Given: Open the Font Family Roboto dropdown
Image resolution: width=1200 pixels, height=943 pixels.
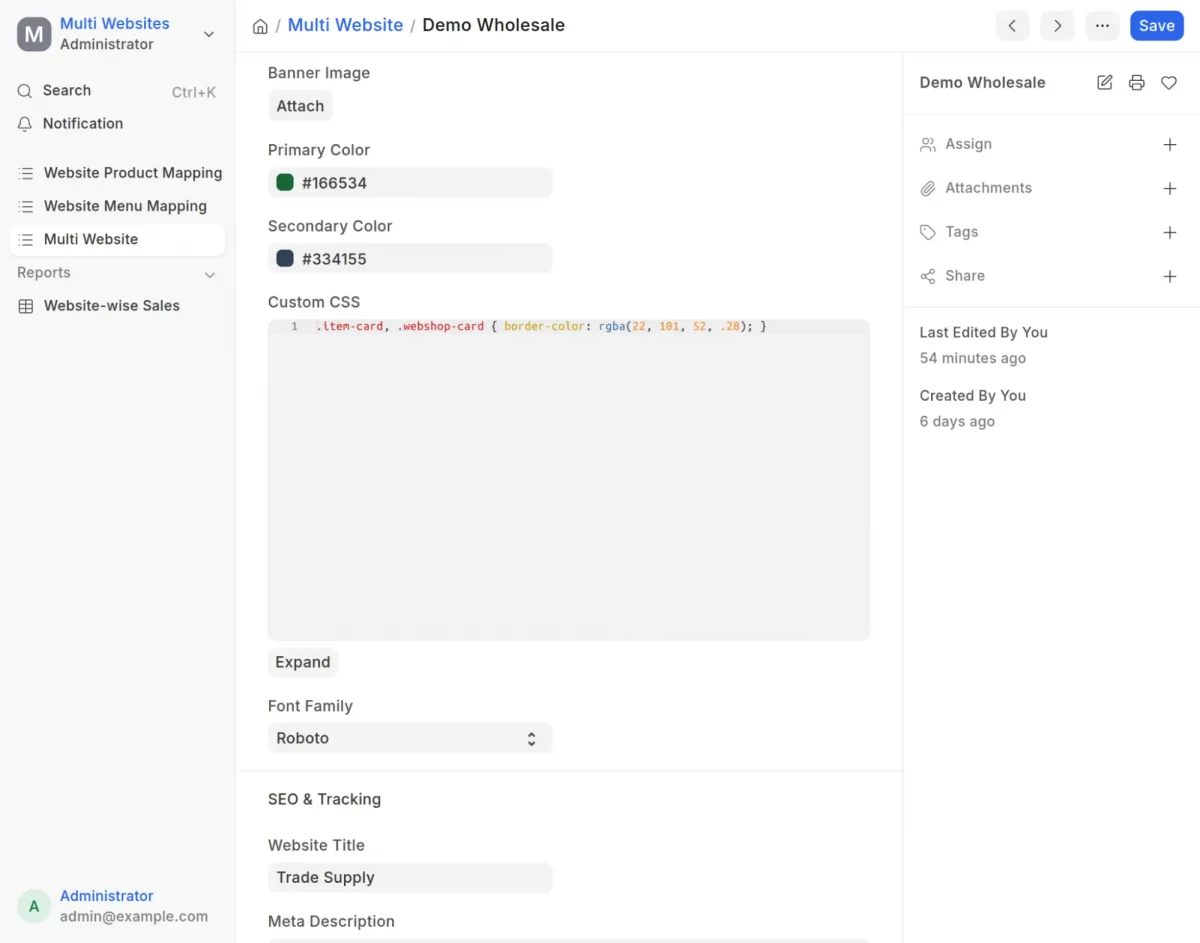Looking at the screenshot, I should (410, 738).
